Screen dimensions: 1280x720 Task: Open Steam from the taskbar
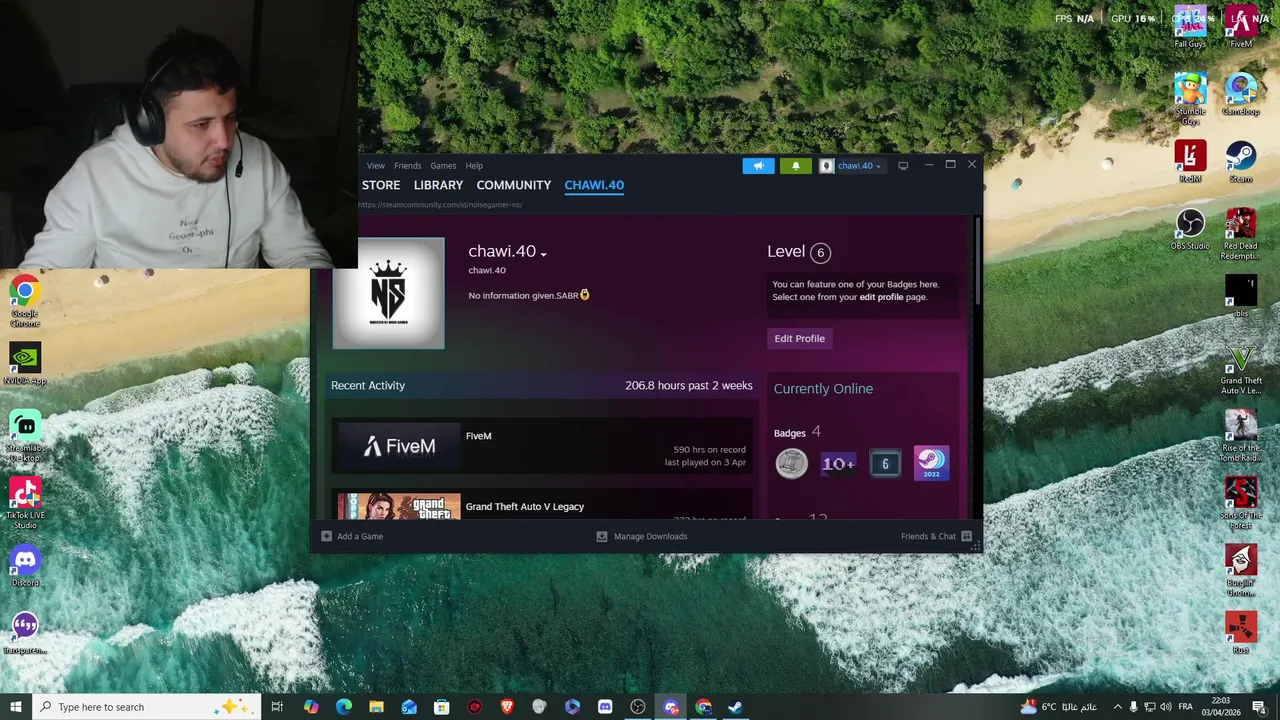tap(735, 707)
